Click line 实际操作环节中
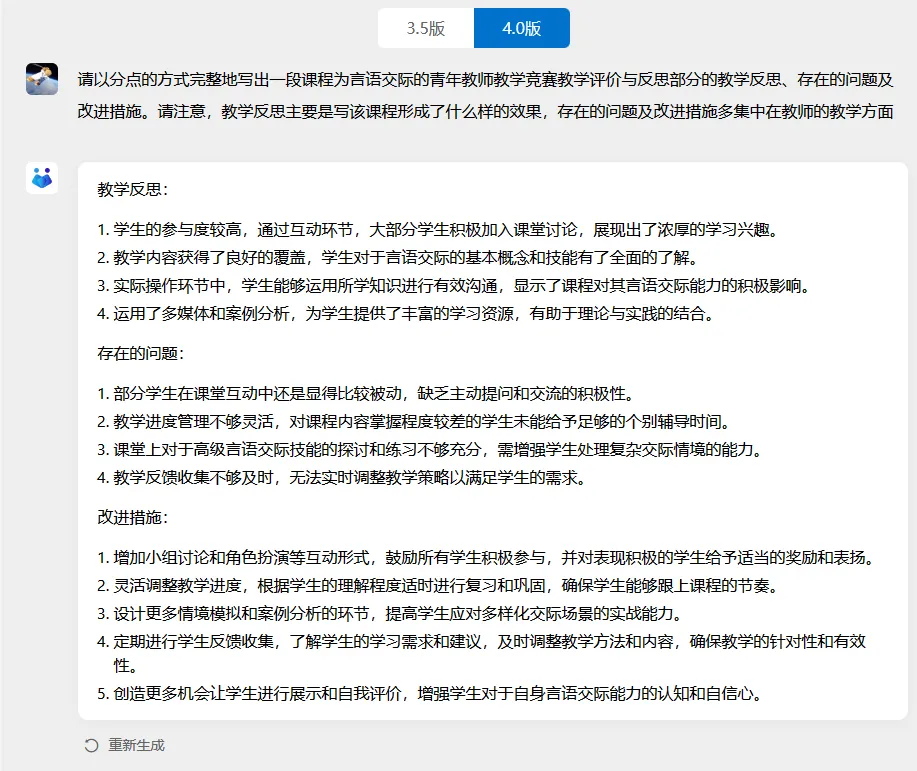 click(x=456, y=286)
